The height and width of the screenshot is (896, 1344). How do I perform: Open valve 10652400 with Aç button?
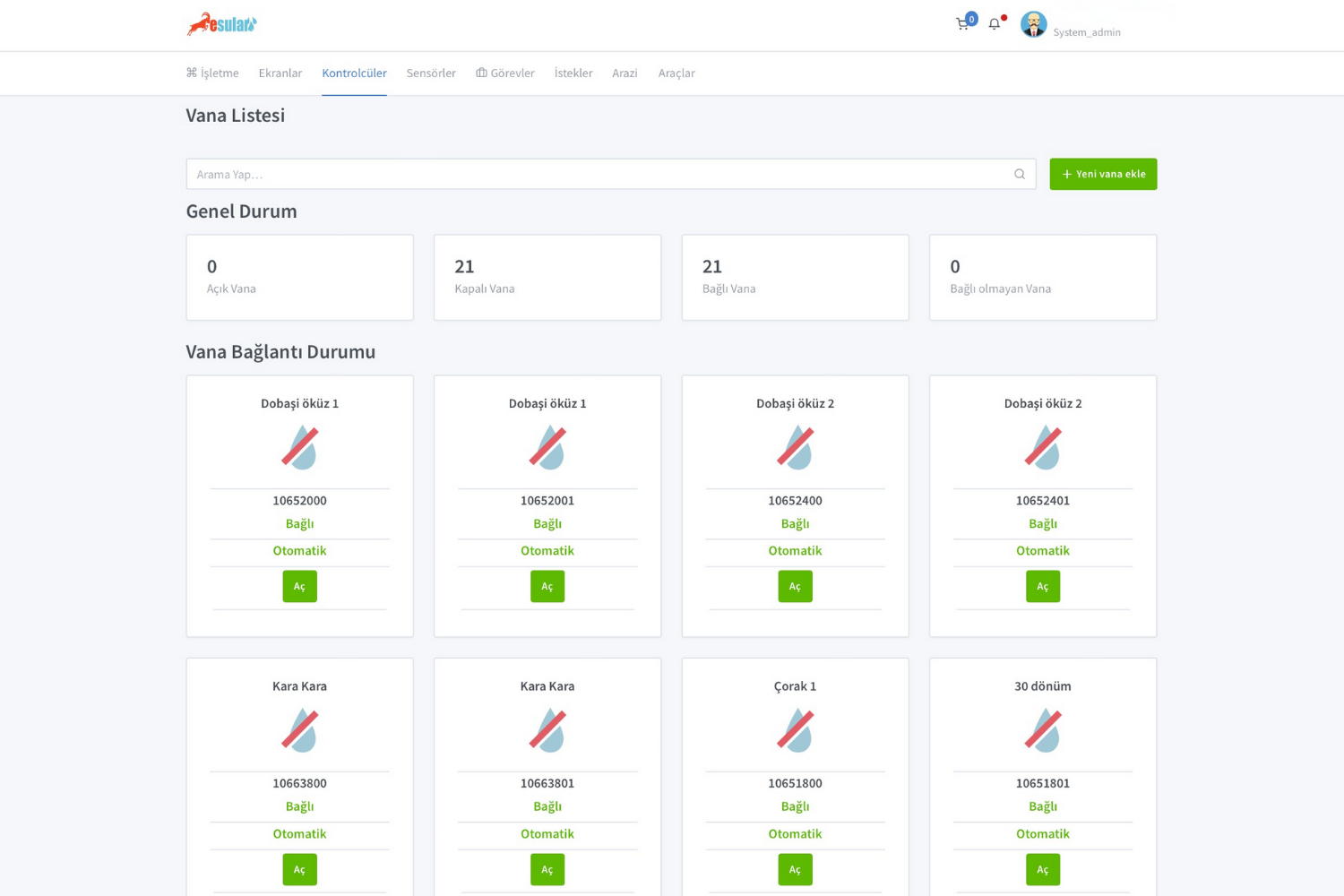click(x=795, y=586)
